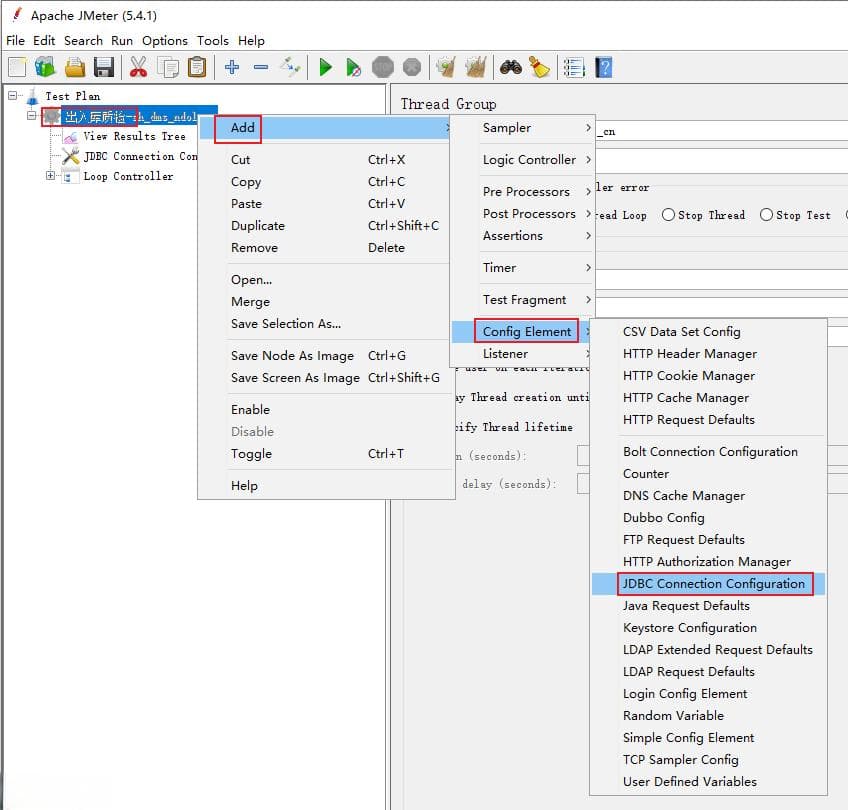
Task: Select Loop Controller tree node
Action: (128, 176)
